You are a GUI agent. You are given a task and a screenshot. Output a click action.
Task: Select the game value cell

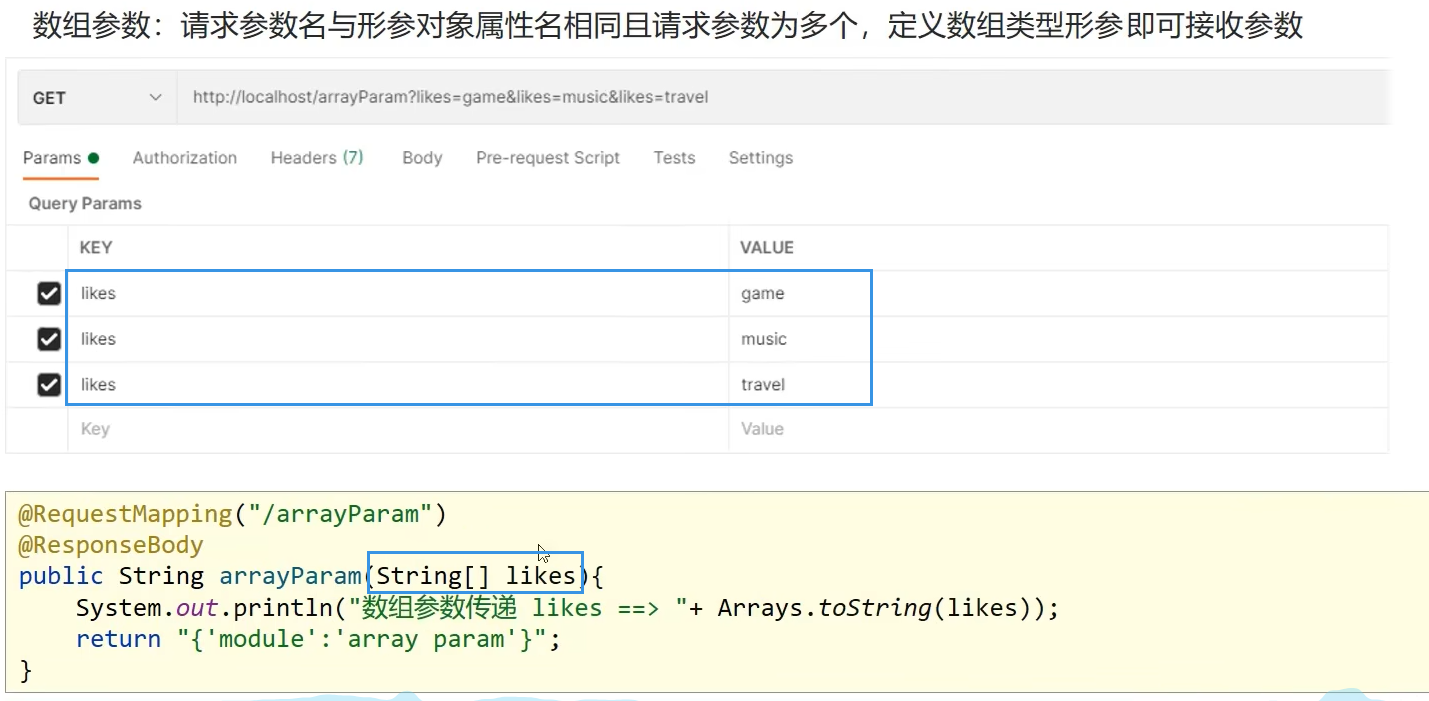pos(763,294)
